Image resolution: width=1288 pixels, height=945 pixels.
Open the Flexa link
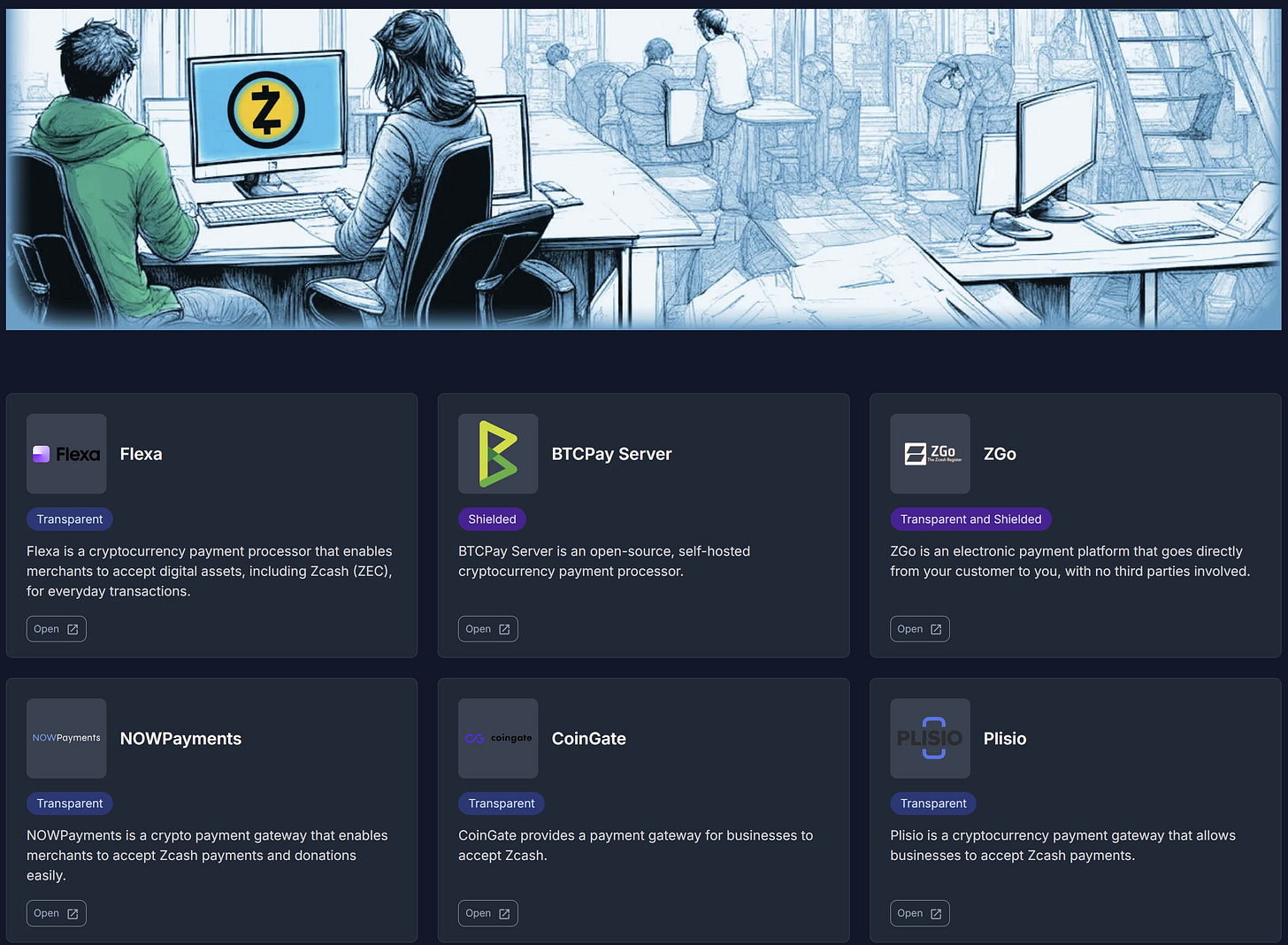tap(57, 629)
